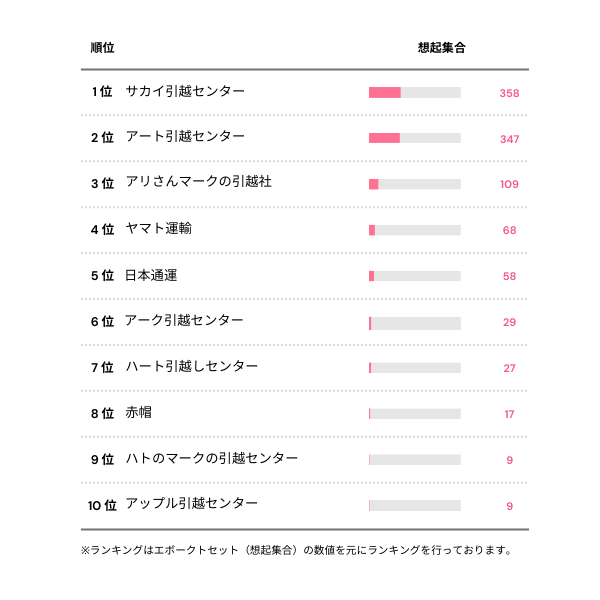
Task: Click the アーク引越センター name
Action: point(184,321)
